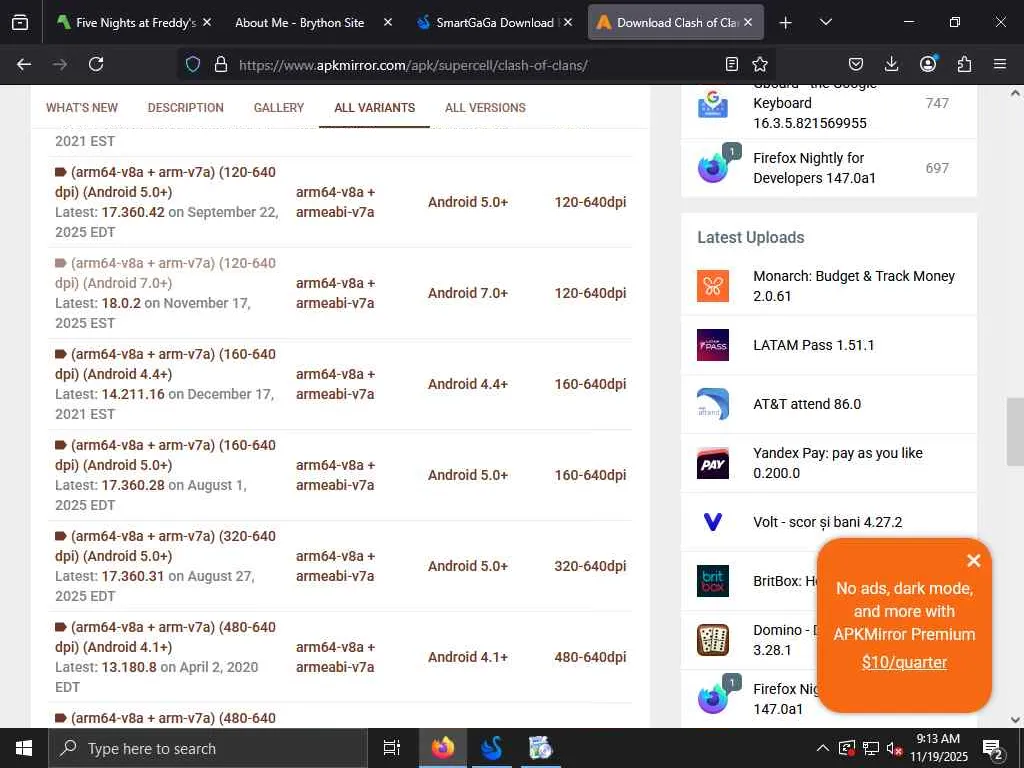
Task: Close the Five Nights at Freddy's tab
Action: pyautogui.click(x=206, y=22)
